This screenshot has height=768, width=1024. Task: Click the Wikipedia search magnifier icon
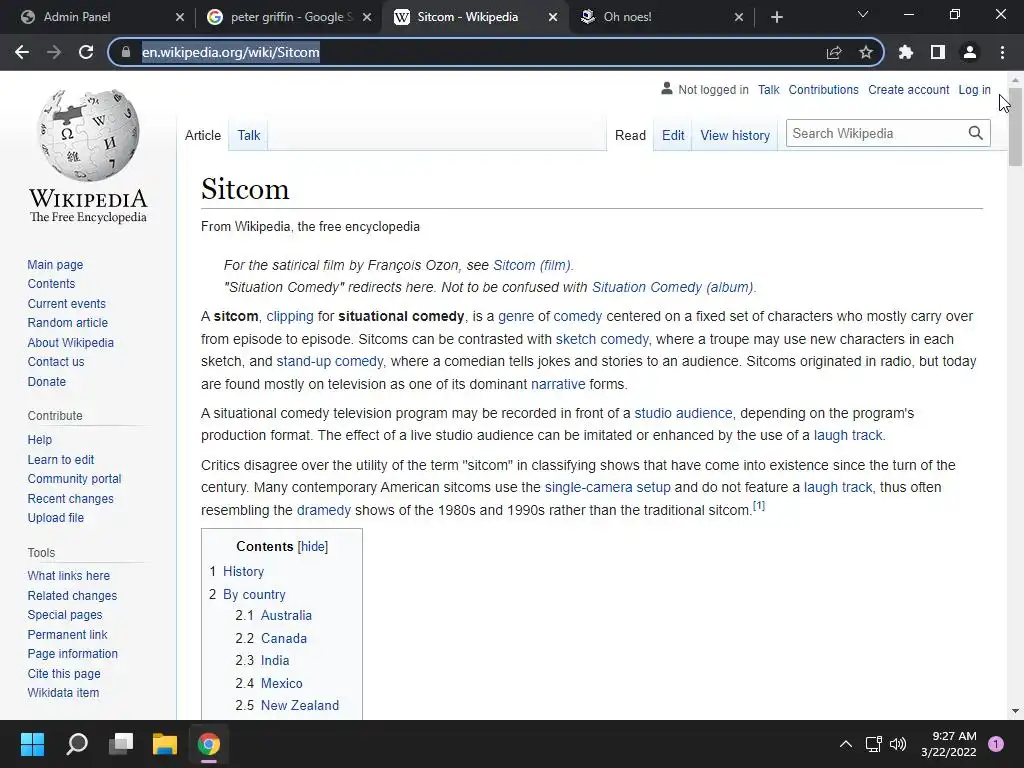pyautogui.click(x=976, y=133)
